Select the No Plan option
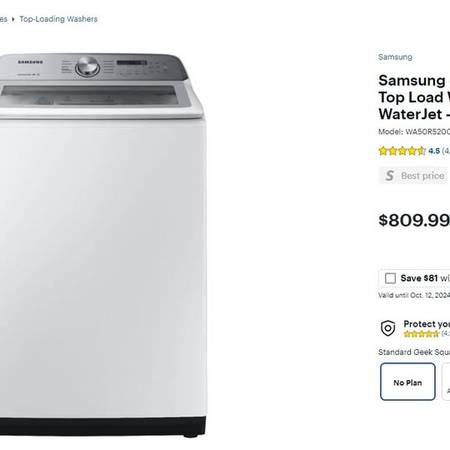The width and height of the screenshot is (450, 450). click(x=408, y=382)
